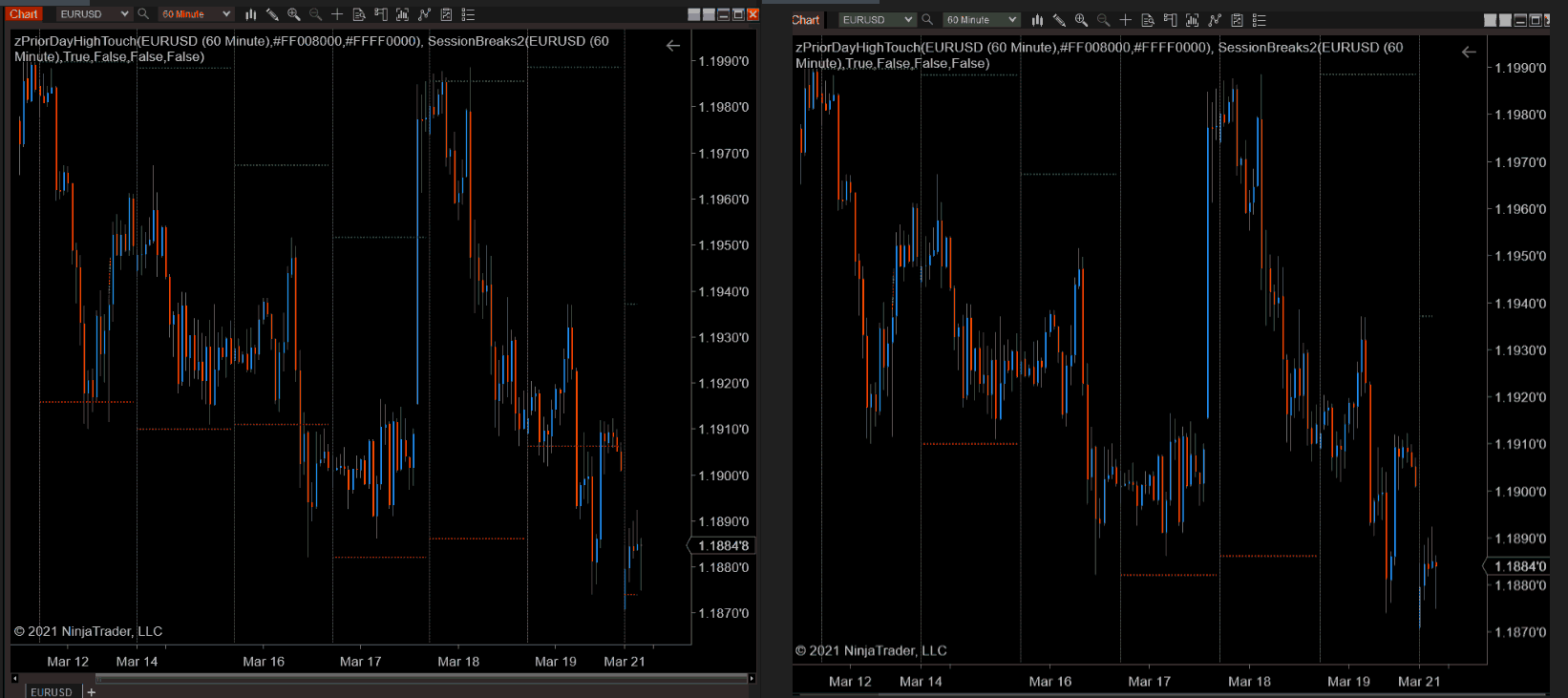
Task: Click the Mar 21 date label on left chart
Action: 625,662
